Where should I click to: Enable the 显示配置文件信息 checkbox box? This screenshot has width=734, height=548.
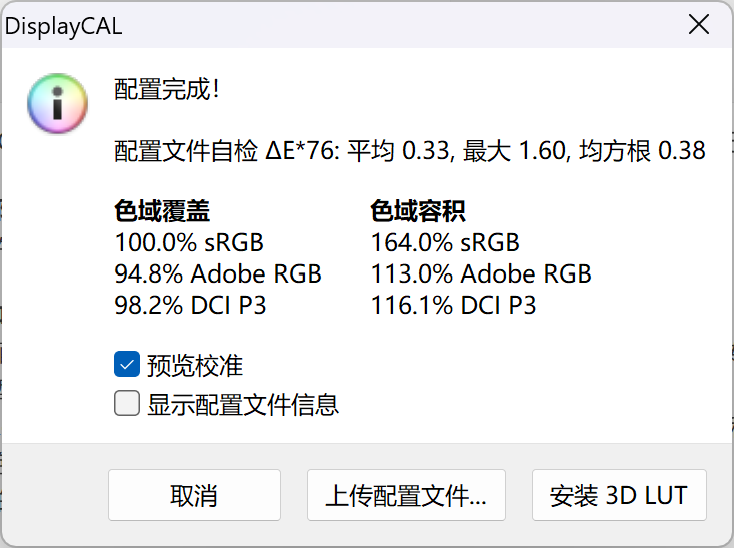click(127, 403)
